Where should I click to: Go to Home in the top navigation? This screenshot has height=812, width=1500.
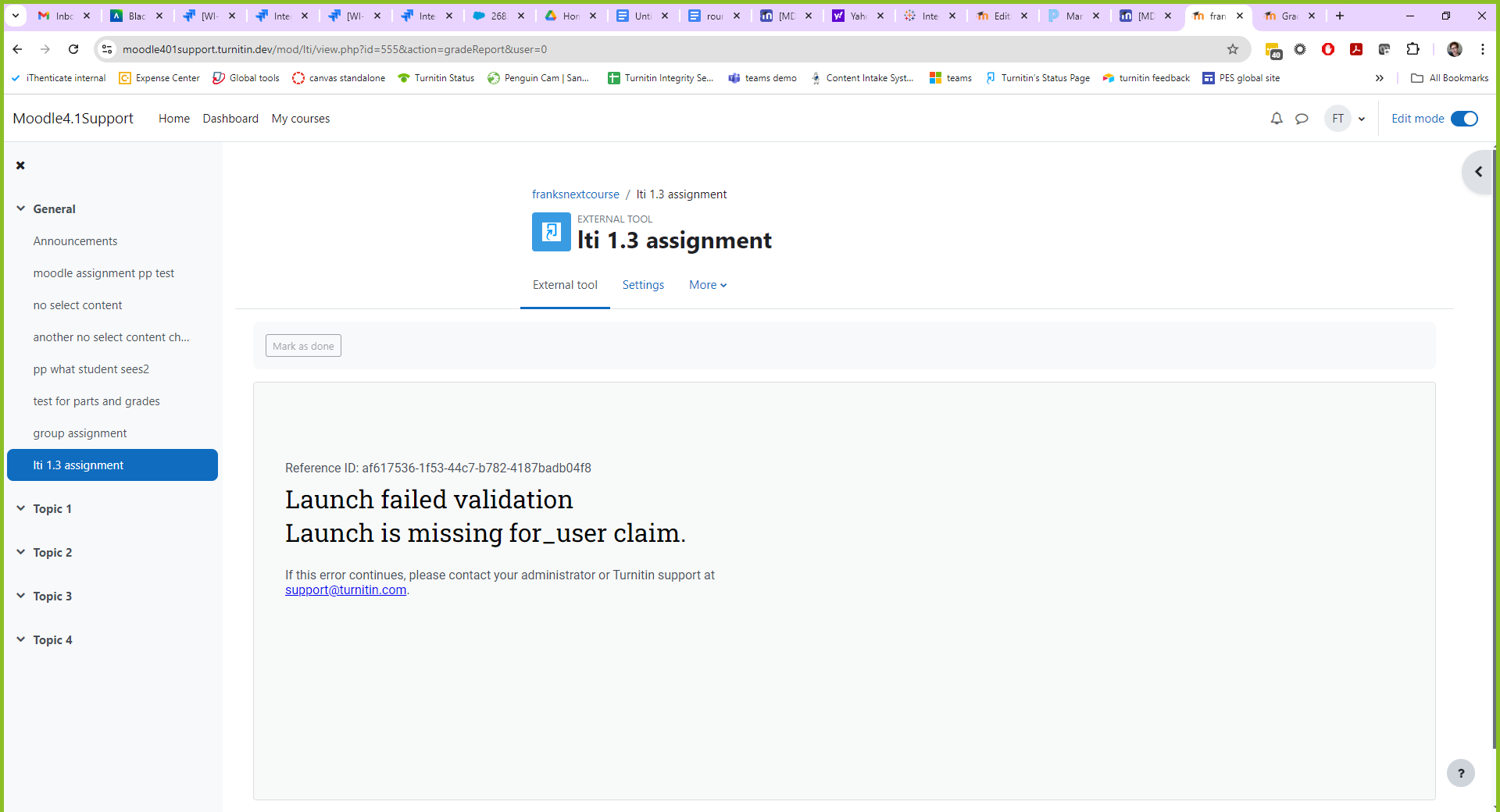174,119
